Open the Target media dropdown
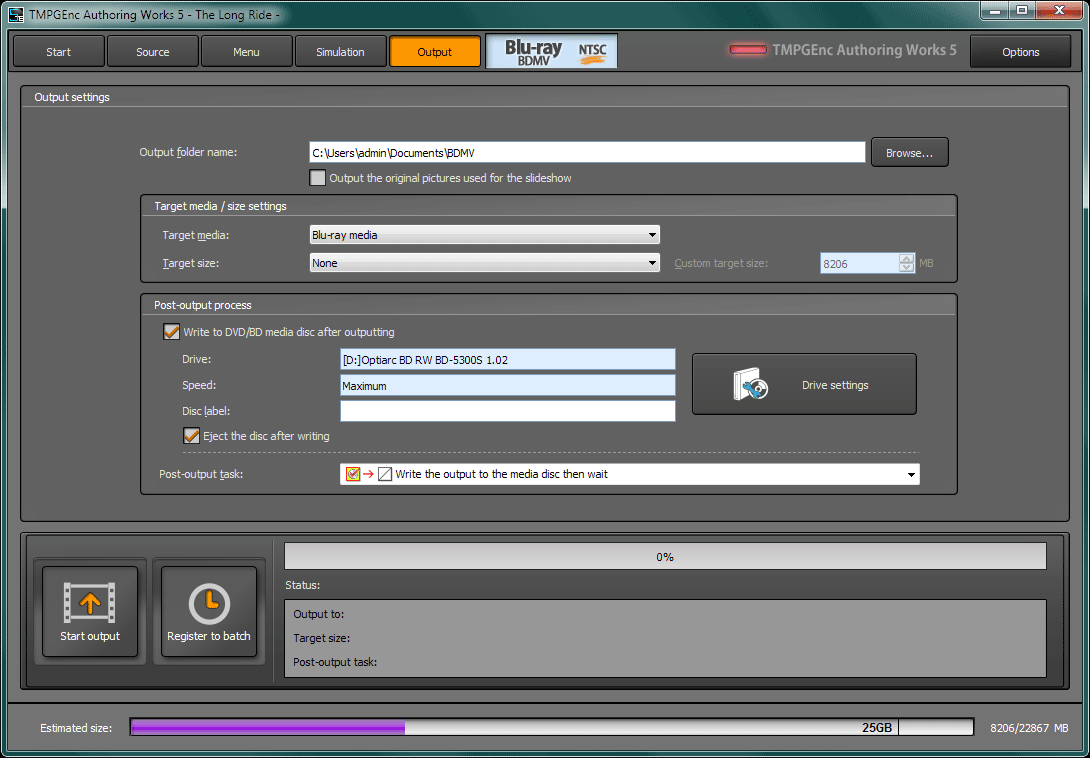The width and height of the screenshot is (1090, 758). click(x=653, y=235)
